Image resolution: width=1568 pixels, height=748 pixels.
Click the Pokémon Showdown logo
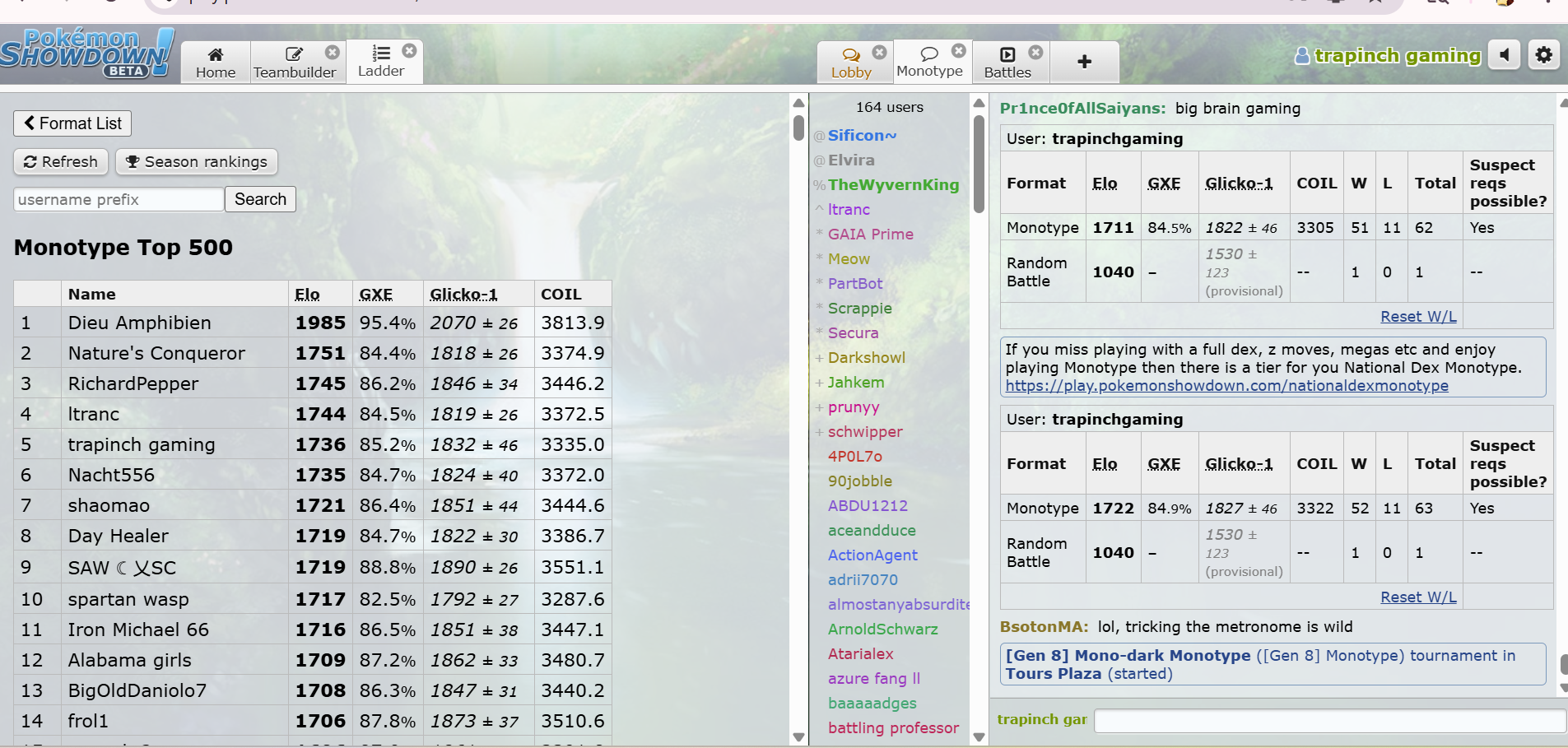[x=86, y=53]
